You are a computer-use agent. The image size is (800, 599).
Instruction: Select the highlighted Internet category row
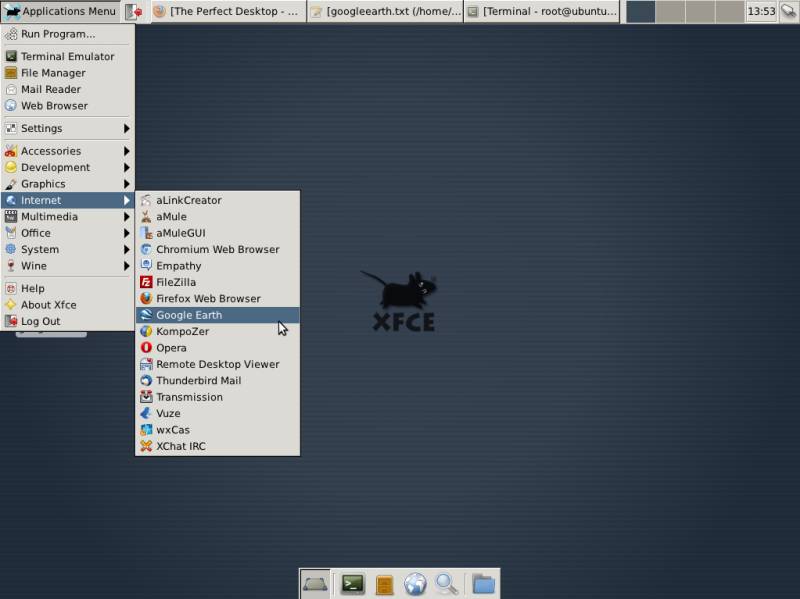tap(67, 201)
